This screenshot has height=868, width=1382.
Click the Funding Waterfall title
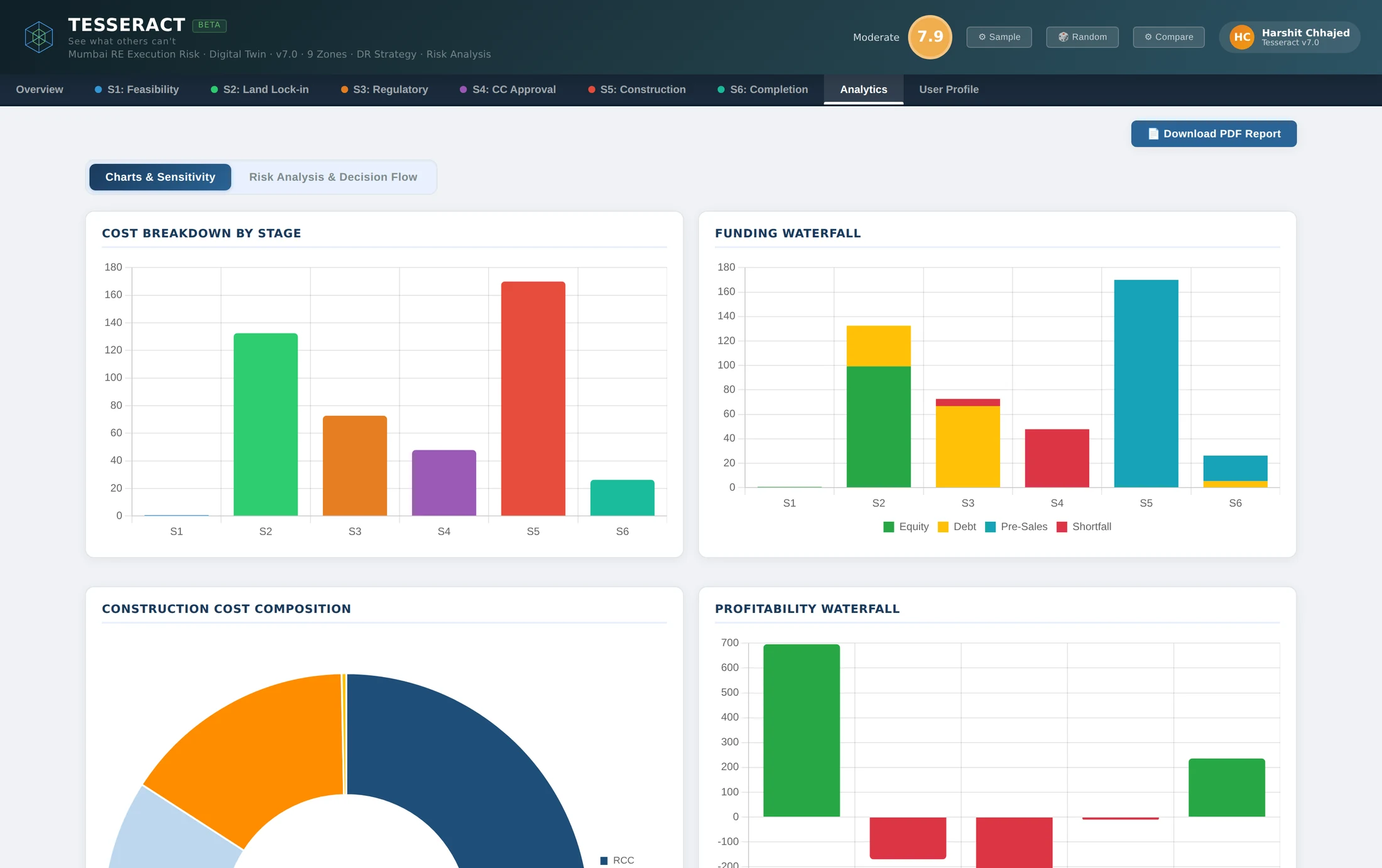point(788,234)
